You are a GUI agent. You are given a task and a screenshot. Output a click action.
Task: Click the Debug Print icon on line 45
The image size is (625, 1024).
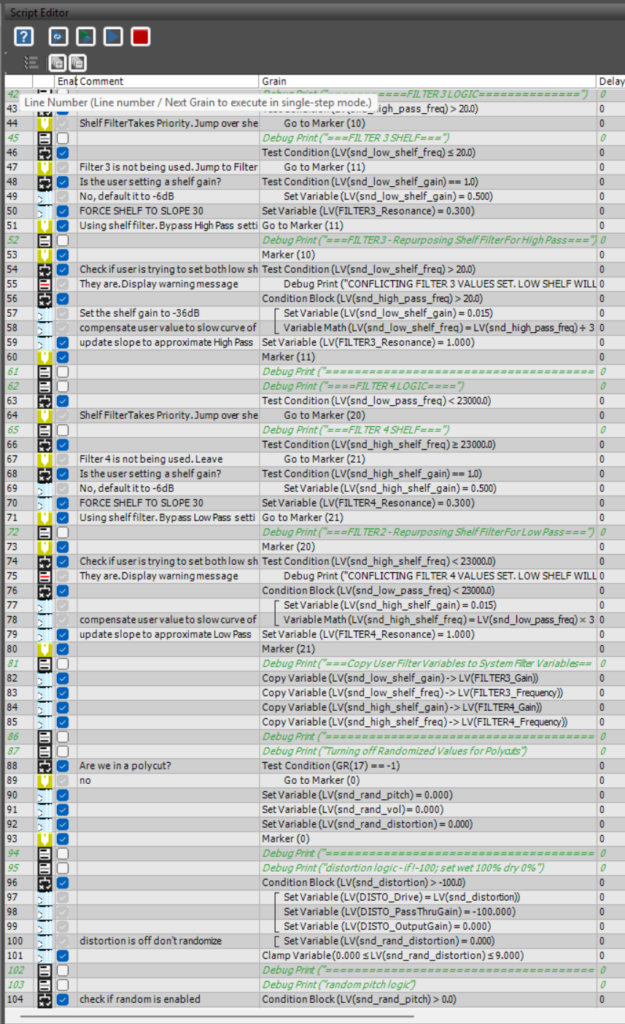(x=44, y=138)
